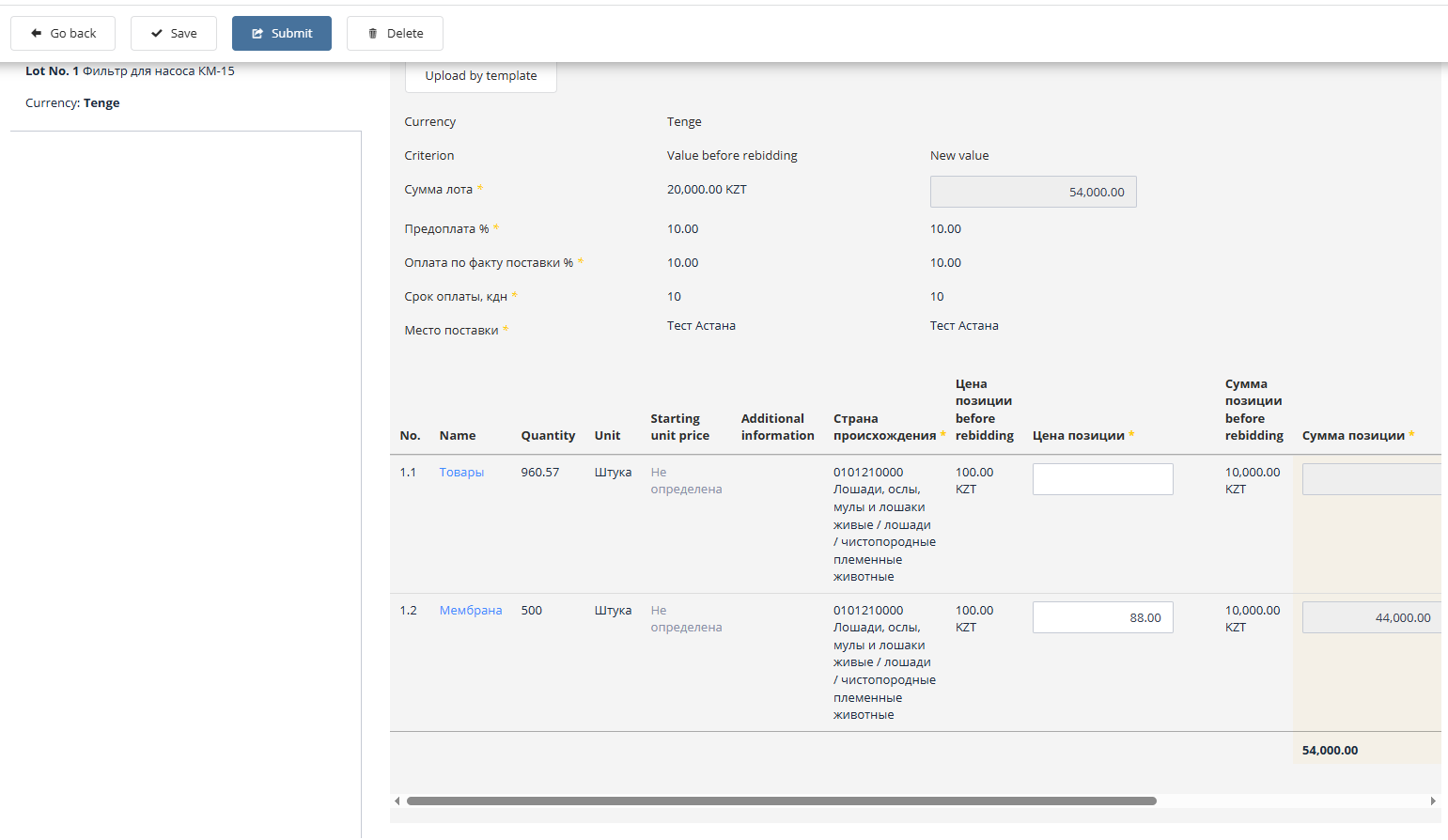Select the price field showing 88.00
Screen dimensions: 1448x840
(1102, 617)
